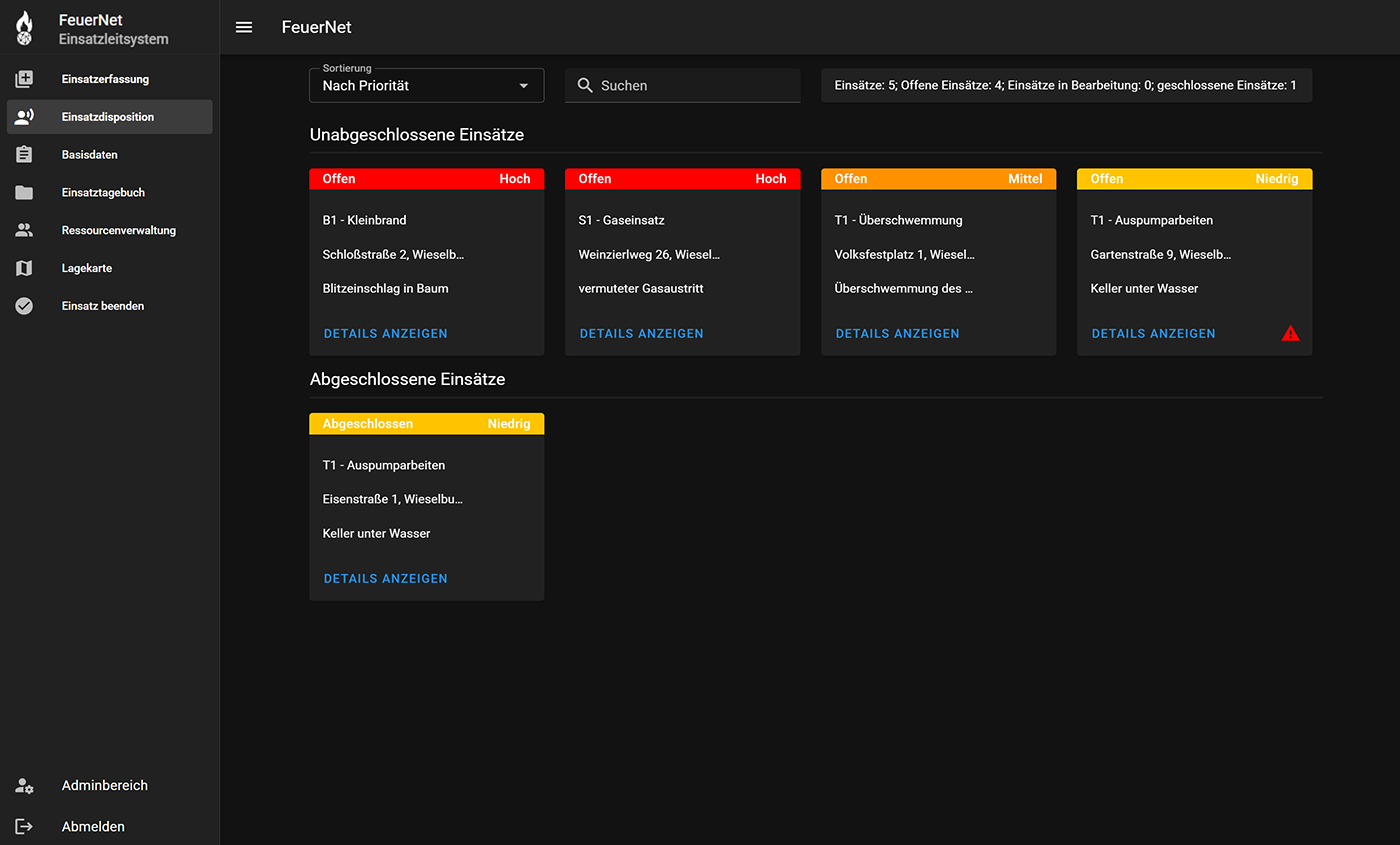Click the orange Mittel priority header bar
The width and height of the screenshot is (1400, 845).
[938, 179]
